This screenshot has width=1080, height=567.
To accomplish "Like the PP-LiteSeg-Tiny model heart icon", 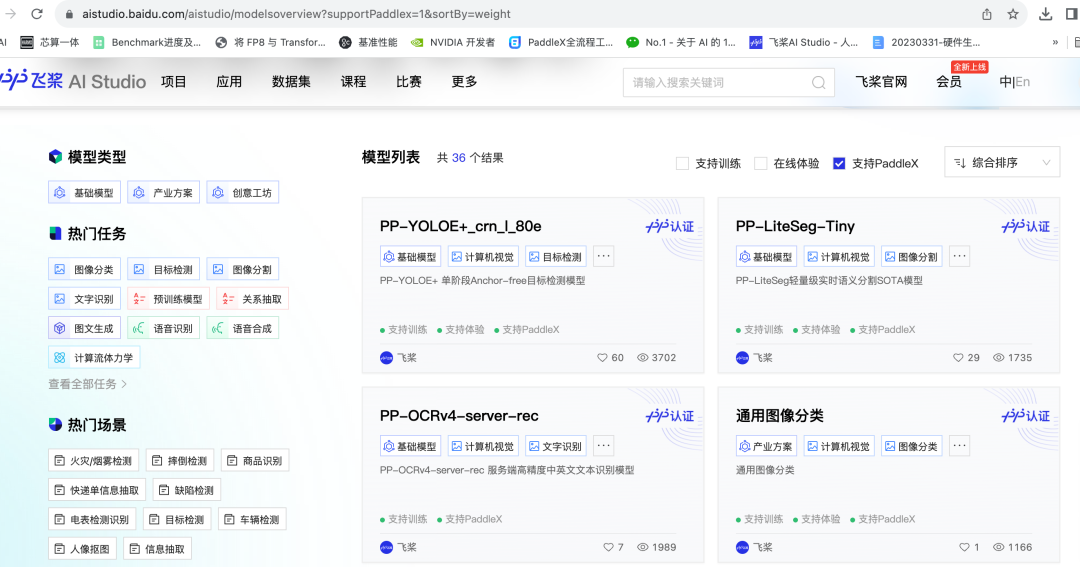I will 957,358.
